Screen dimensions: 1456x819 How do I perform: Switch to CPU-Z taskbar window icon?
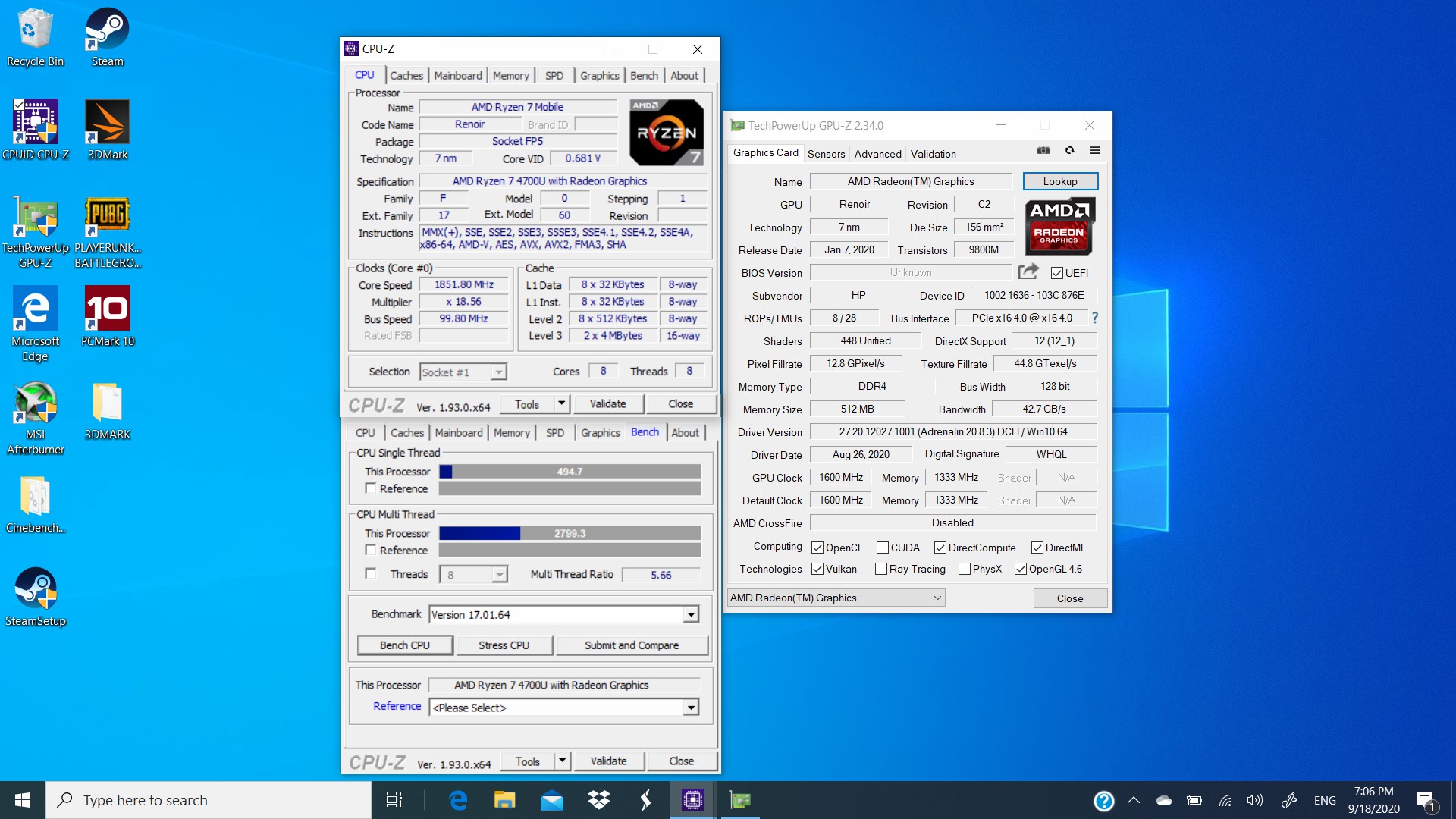point(692,800)
